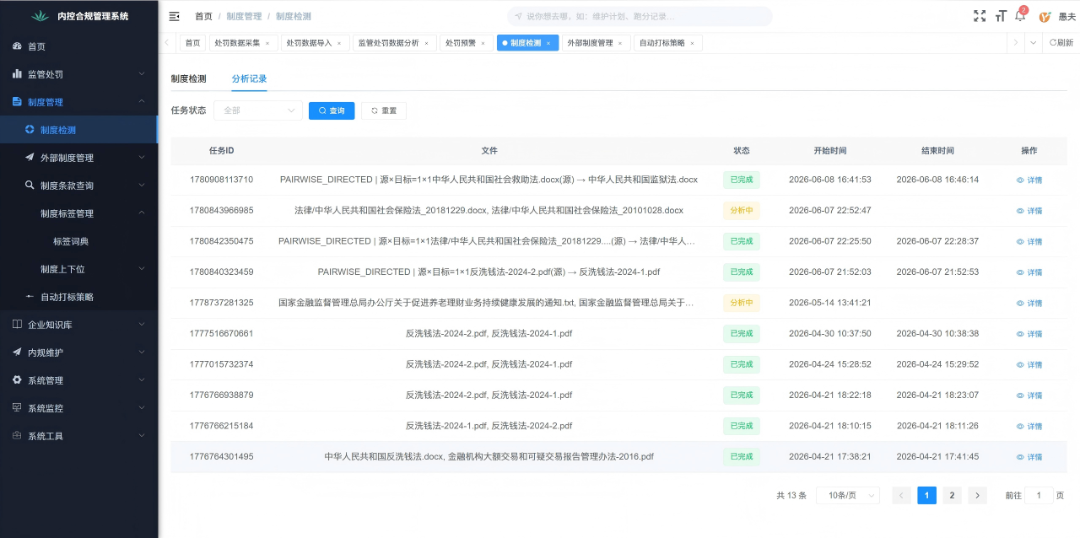Switch to the 制度检测 content tab

[189, 79]
